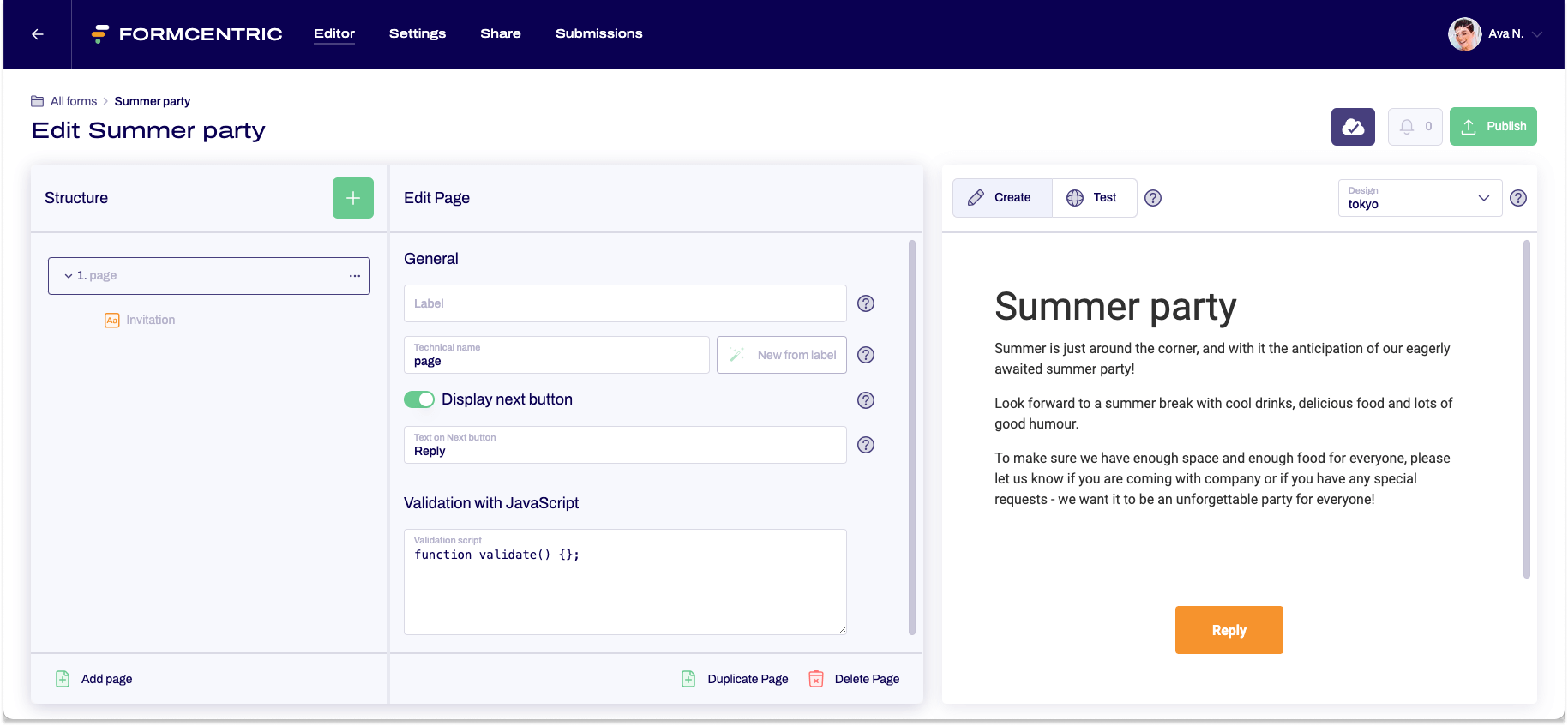Add a new element with the green plus
This screenshot has width=1568, height=726.
coord(353,198)
